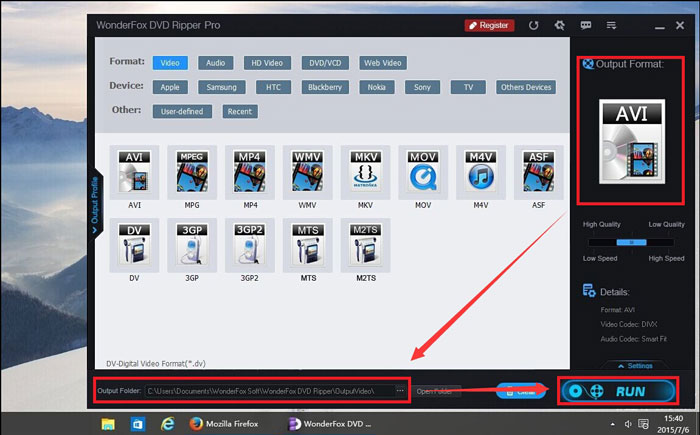Viewport: 700px width, 435px height.
Task: Launch Internet Explorer from the taskbar
Action: click(x=167, y=424)
